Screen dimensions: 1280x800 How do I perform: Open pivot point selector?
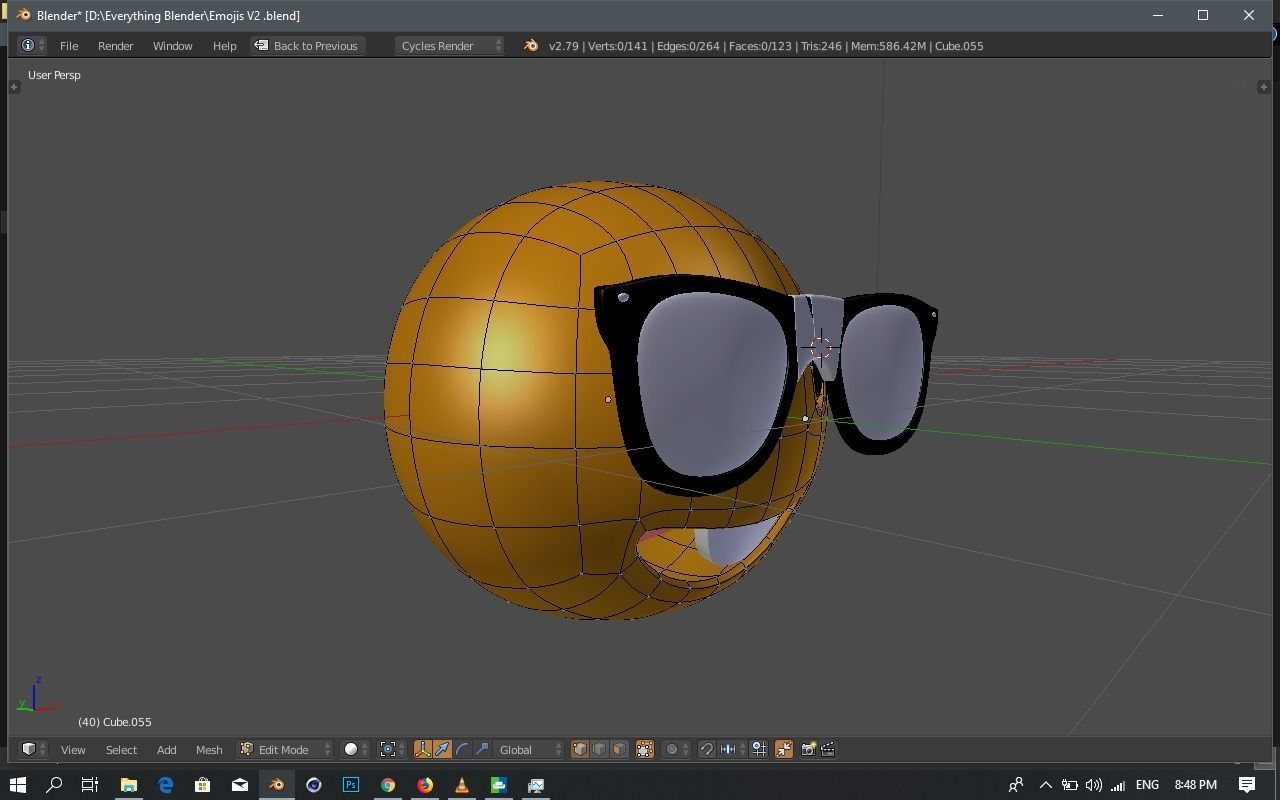(393, 749)
